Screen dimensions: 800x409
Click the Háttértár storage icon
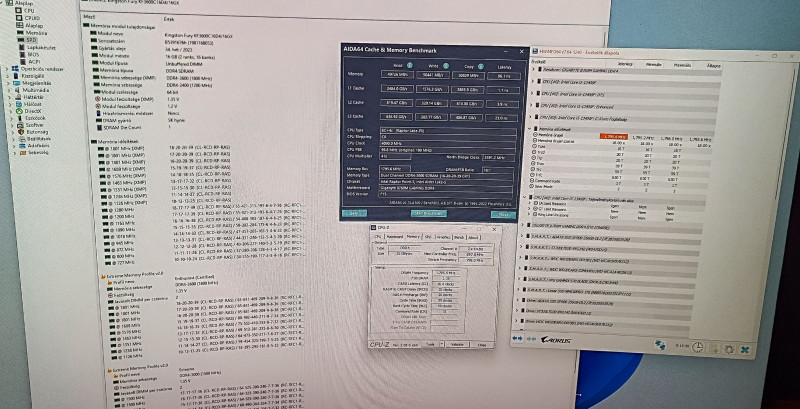[18, 97]
